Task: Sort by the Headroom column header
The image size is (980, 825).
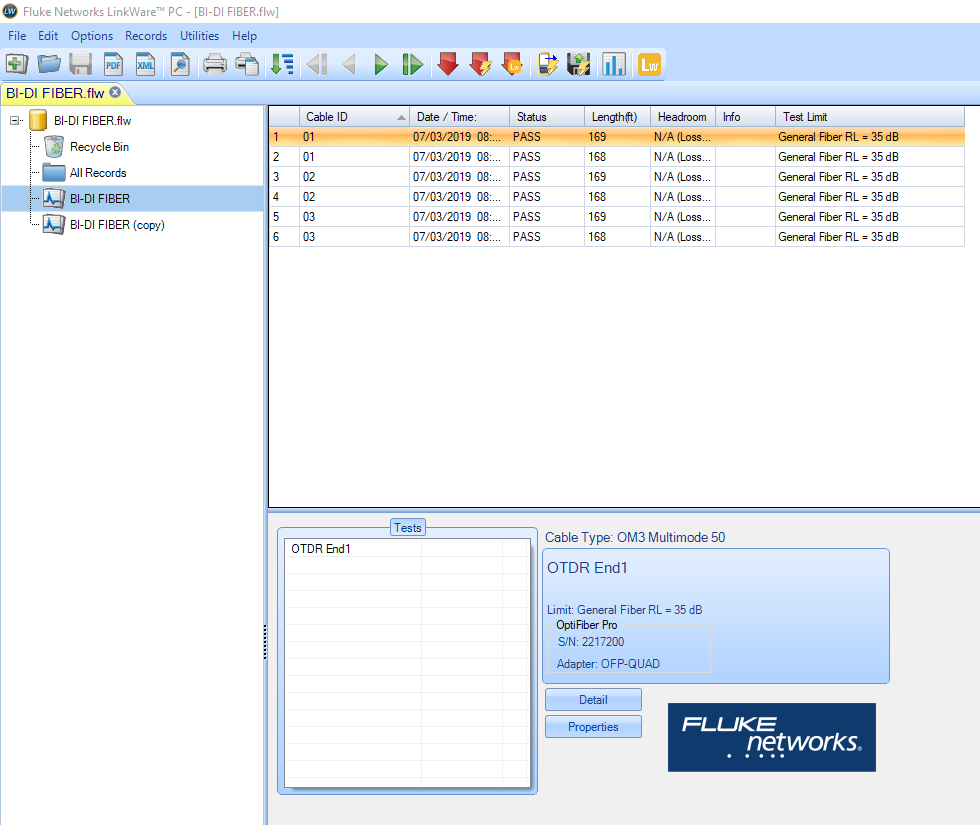Action: tap(683, 117)
